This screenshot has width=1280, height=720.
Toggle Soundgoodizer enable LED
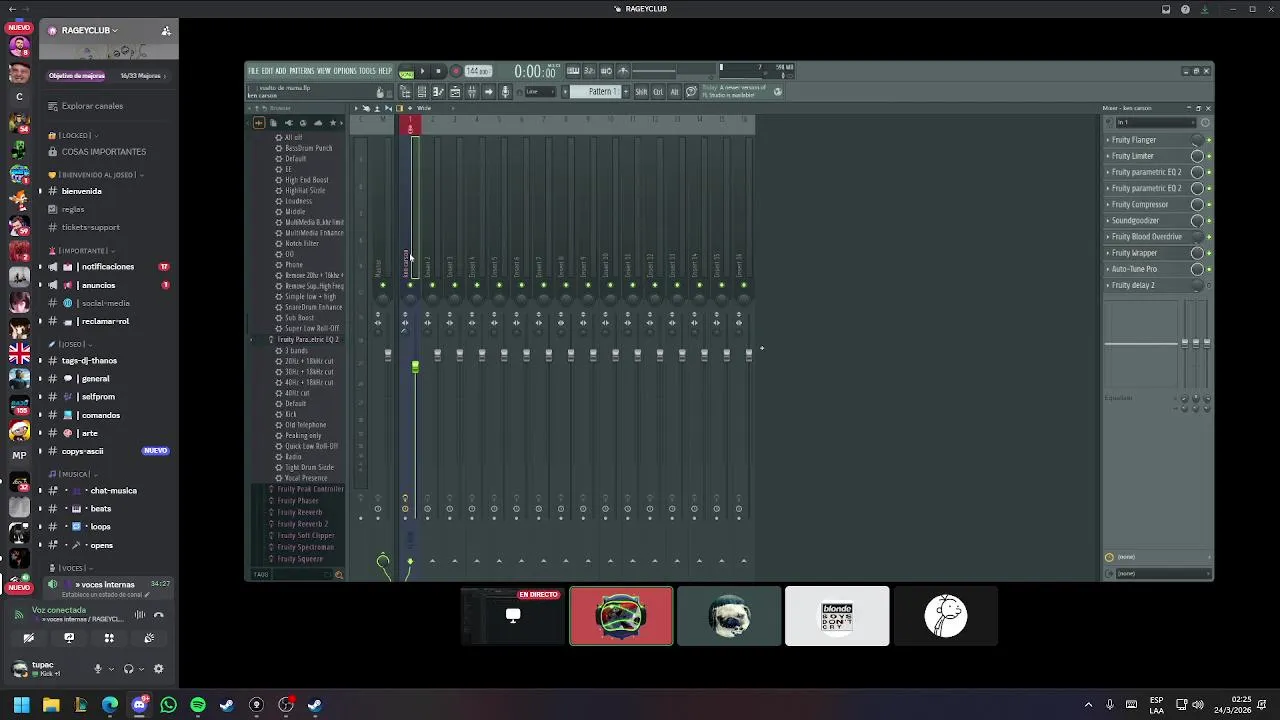[1209, 221]
